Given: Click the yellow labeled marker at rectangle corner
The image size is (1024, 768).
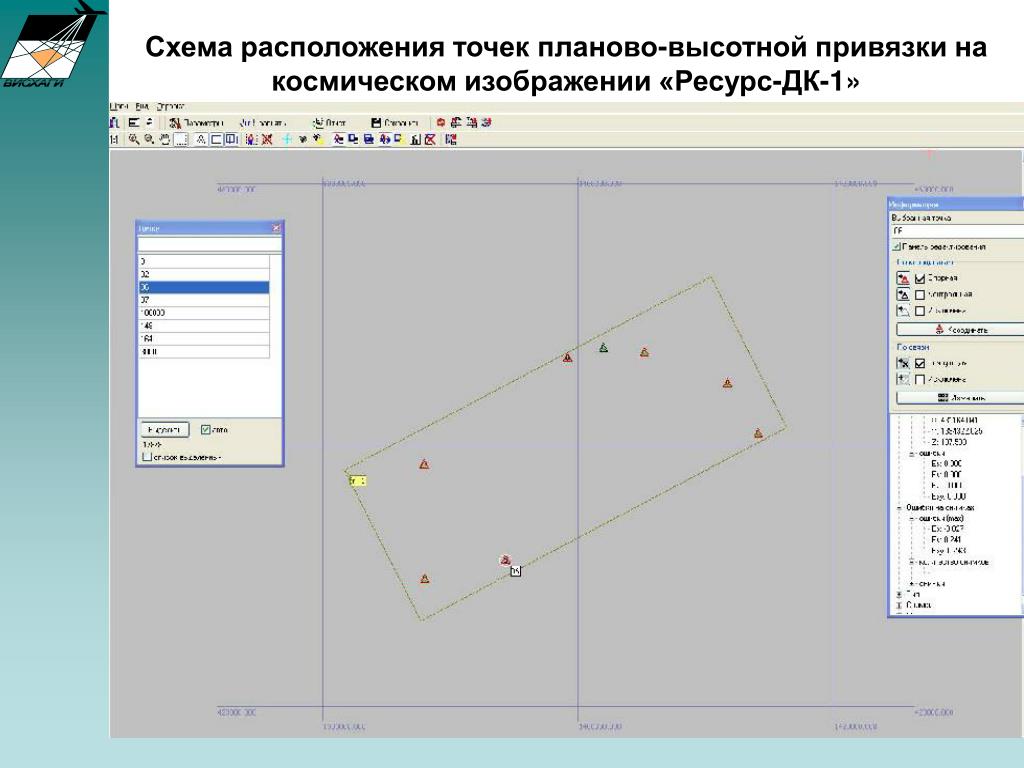Looking at the screenshot, I should tap(357, 481).
